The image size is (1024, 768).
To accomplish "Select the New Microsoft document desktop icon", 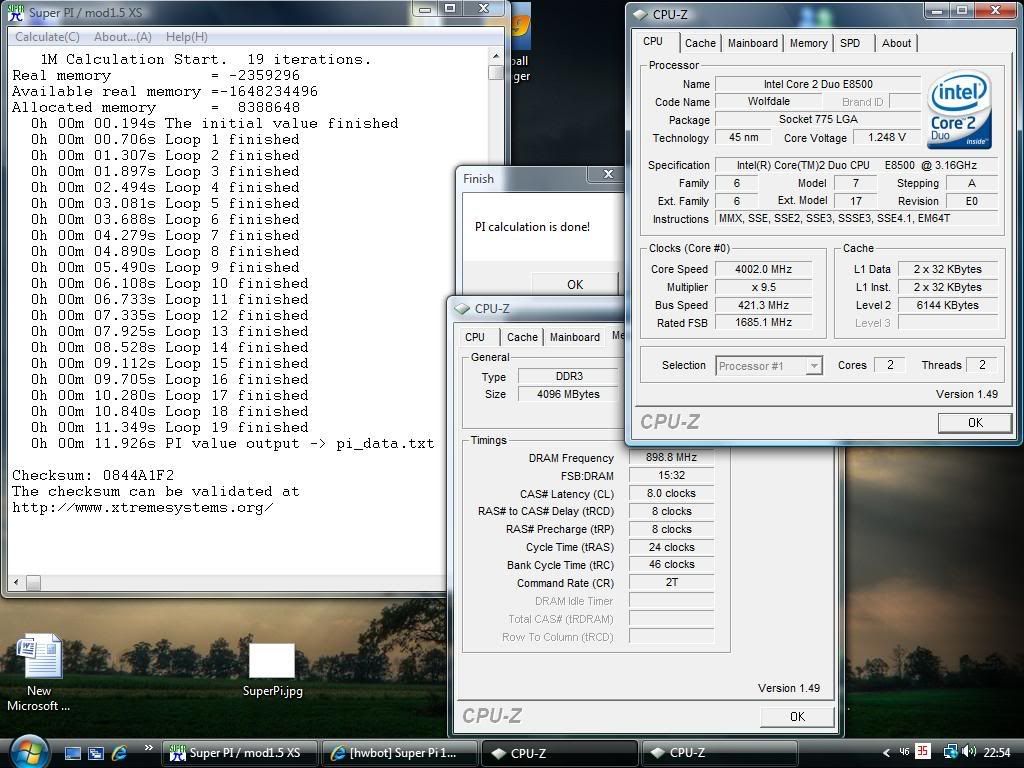I will click(39, 673).
